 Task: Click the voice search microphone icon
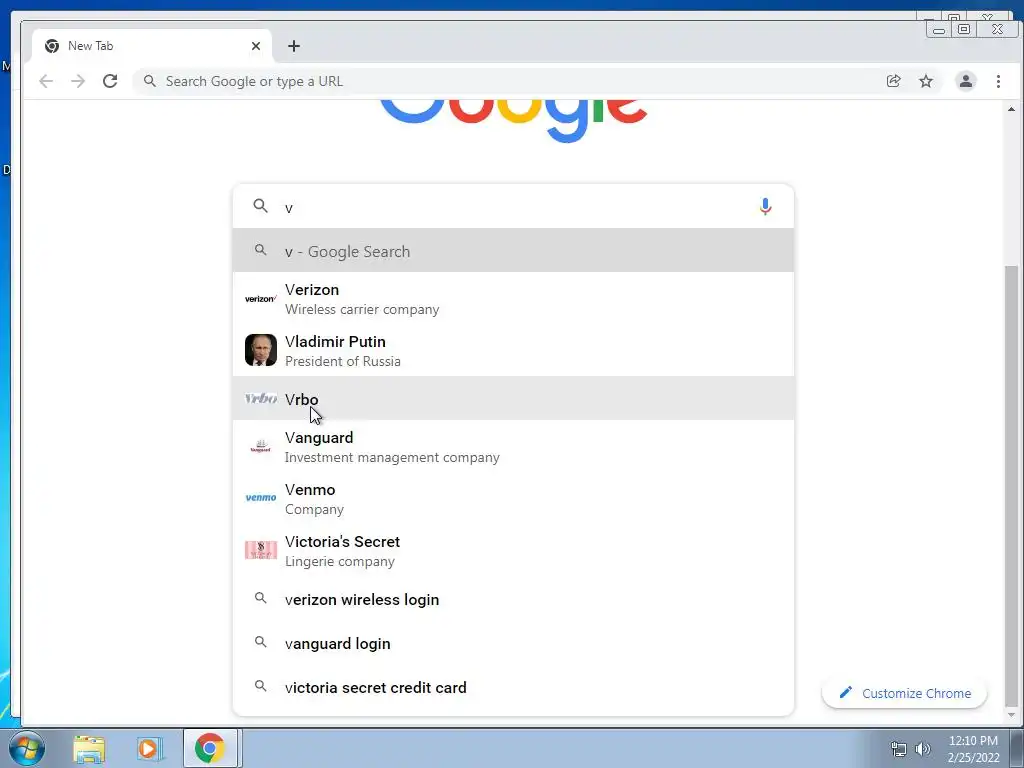(765, 206)
